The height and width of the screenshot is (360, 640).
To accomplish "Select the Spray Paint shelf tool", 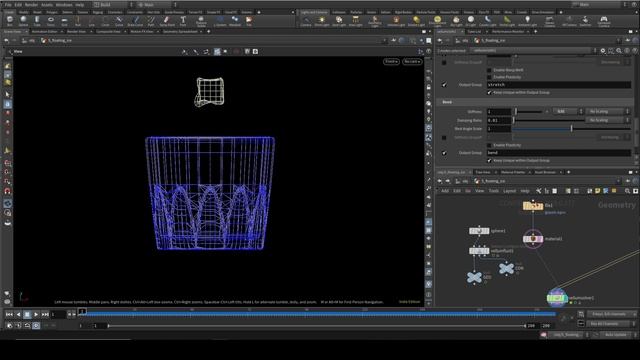I will [167, 21].
